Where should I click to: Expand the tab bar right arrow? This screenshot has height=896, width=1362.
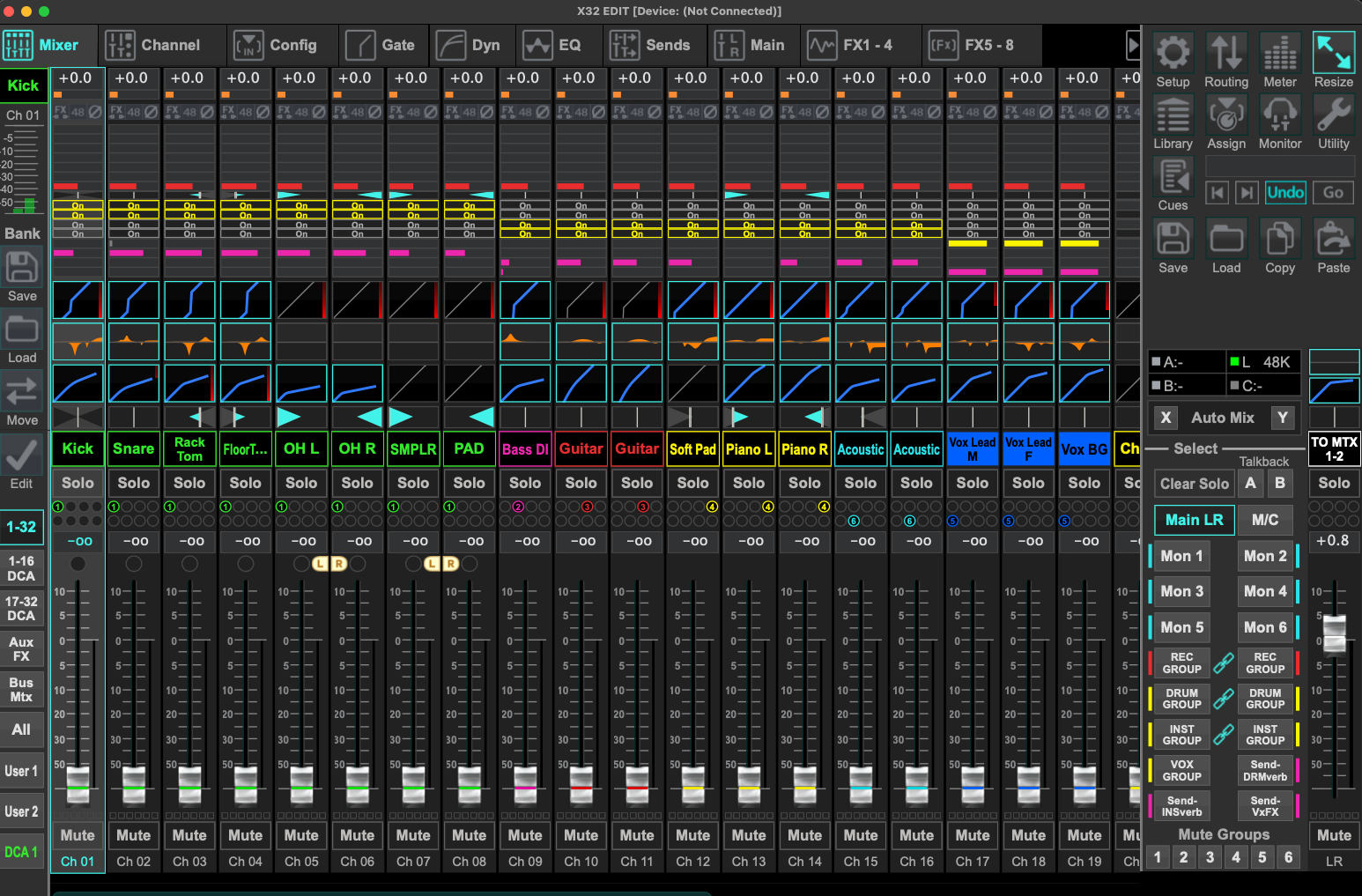(x=1133, y=45)
